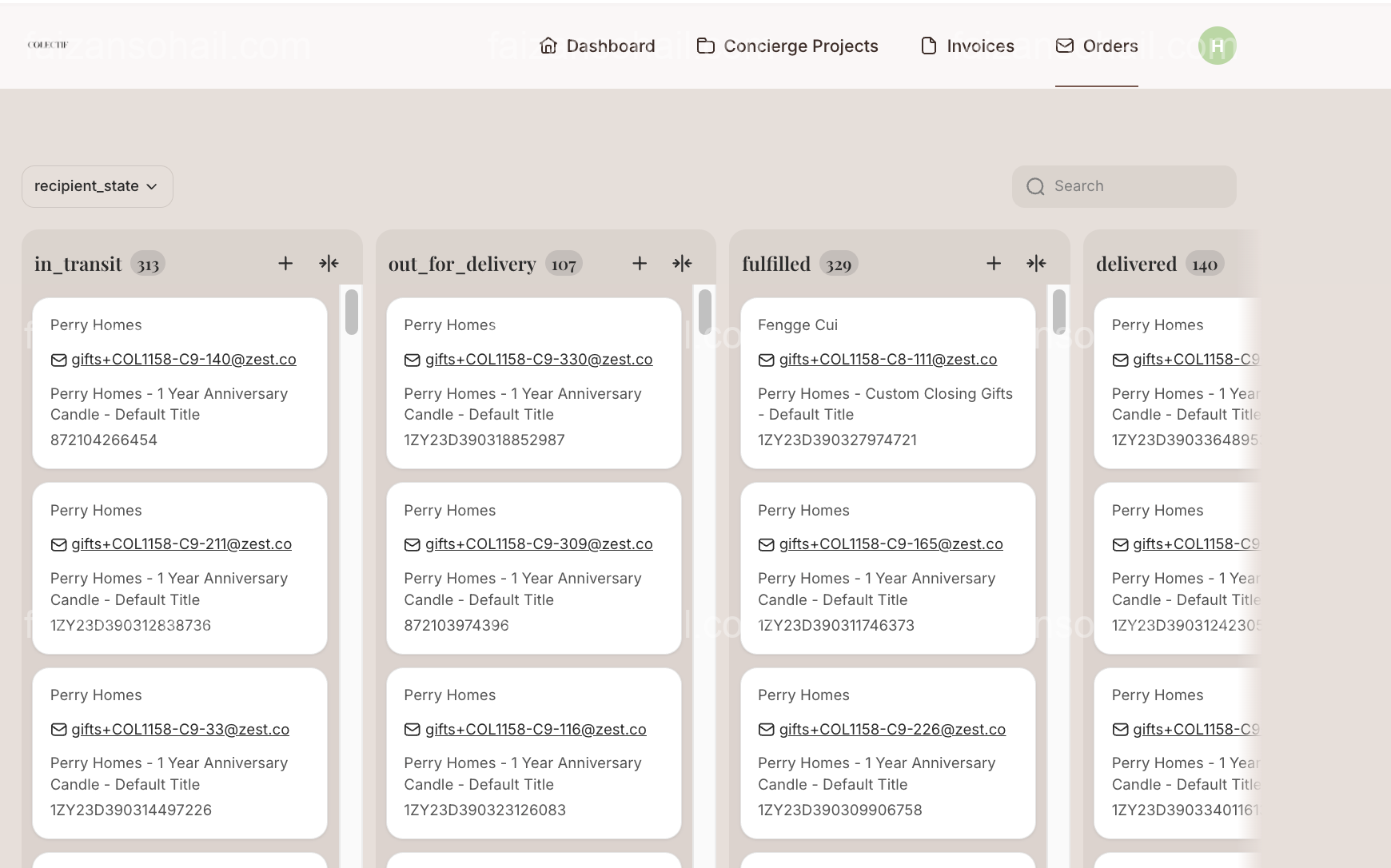Click envelope icon beside gifts+COL1158-C9-116 email
Viewport: 1391px width, 868px height.
pyautogui.click(x=413, y=730)
